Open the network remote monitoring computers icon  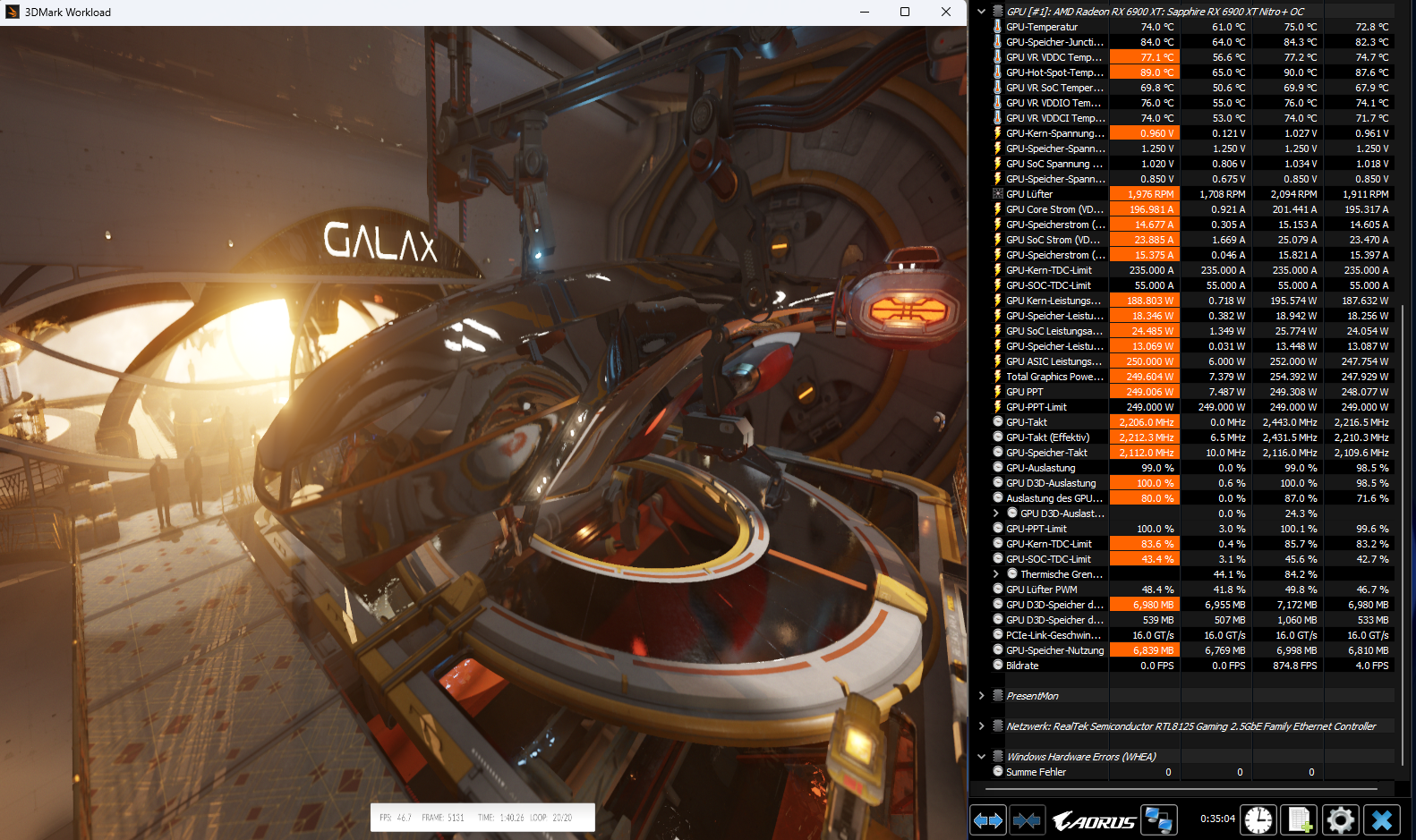[x=1159, y=819]
